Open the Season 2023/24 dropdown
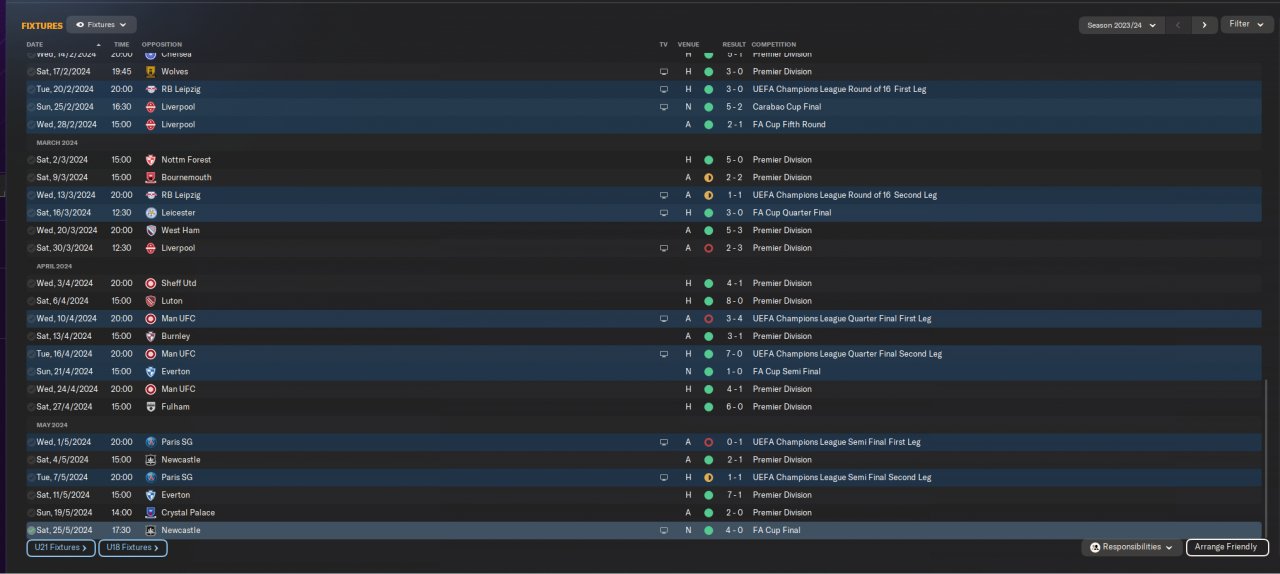Image resolution: width=1280 pixels, height=574 pixels. click(x=1121, y=25)
